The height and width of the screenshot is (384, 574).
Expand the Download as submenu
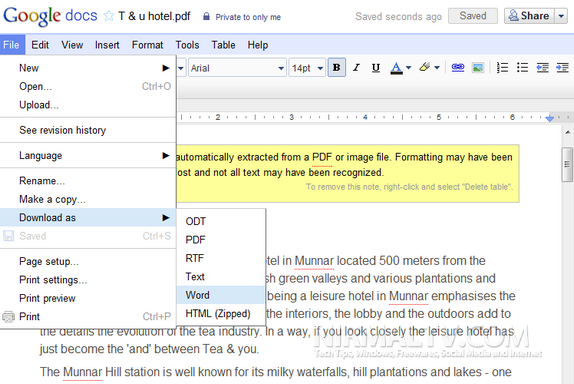(88, 217)
